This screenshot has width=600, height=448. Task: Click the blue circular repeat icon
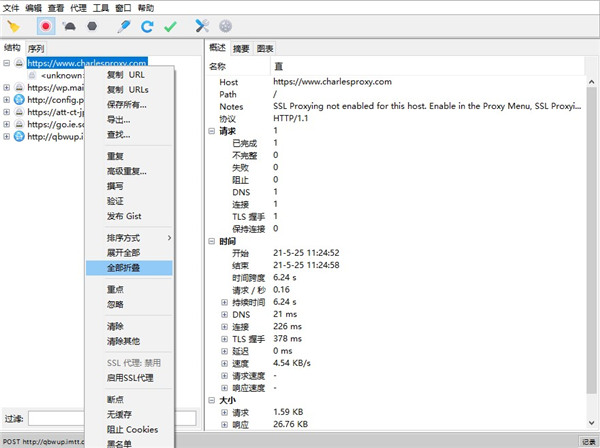pyautogui.click(x=147, y=25)
